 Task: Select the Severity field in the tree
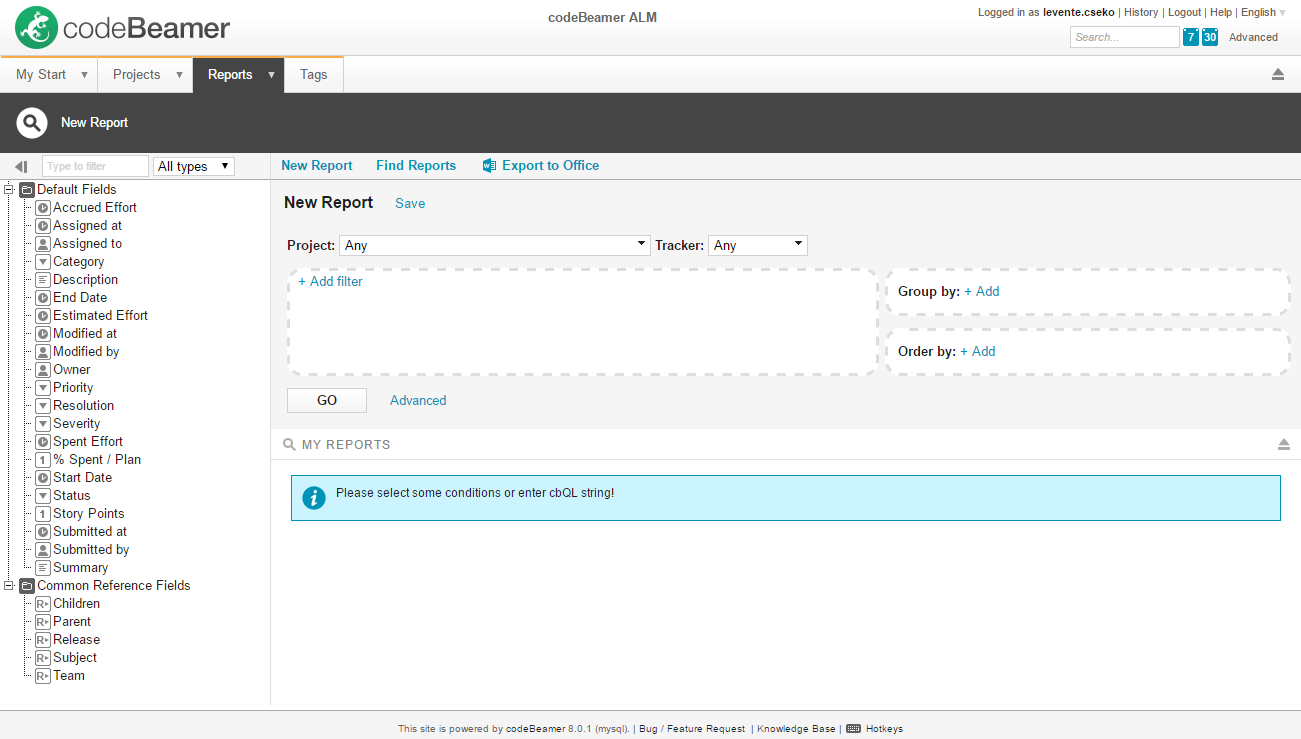(77, 424)
